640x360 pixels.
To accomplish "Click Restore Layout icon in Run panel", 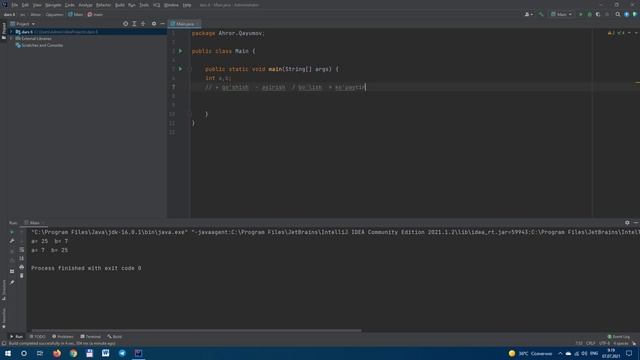I will [12, 271].
